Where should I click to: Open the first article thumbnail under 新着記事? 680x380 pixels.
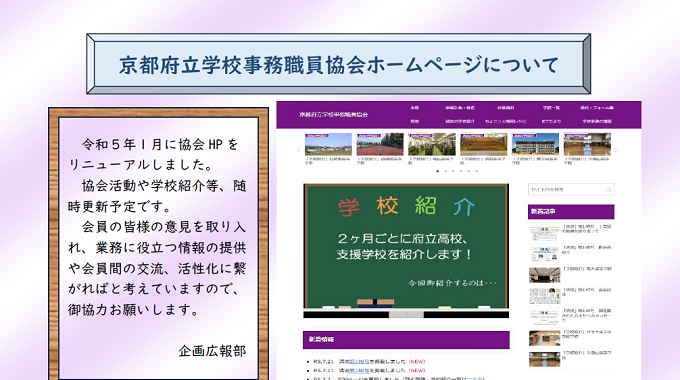pyautogui.click(x=544, y=233)
